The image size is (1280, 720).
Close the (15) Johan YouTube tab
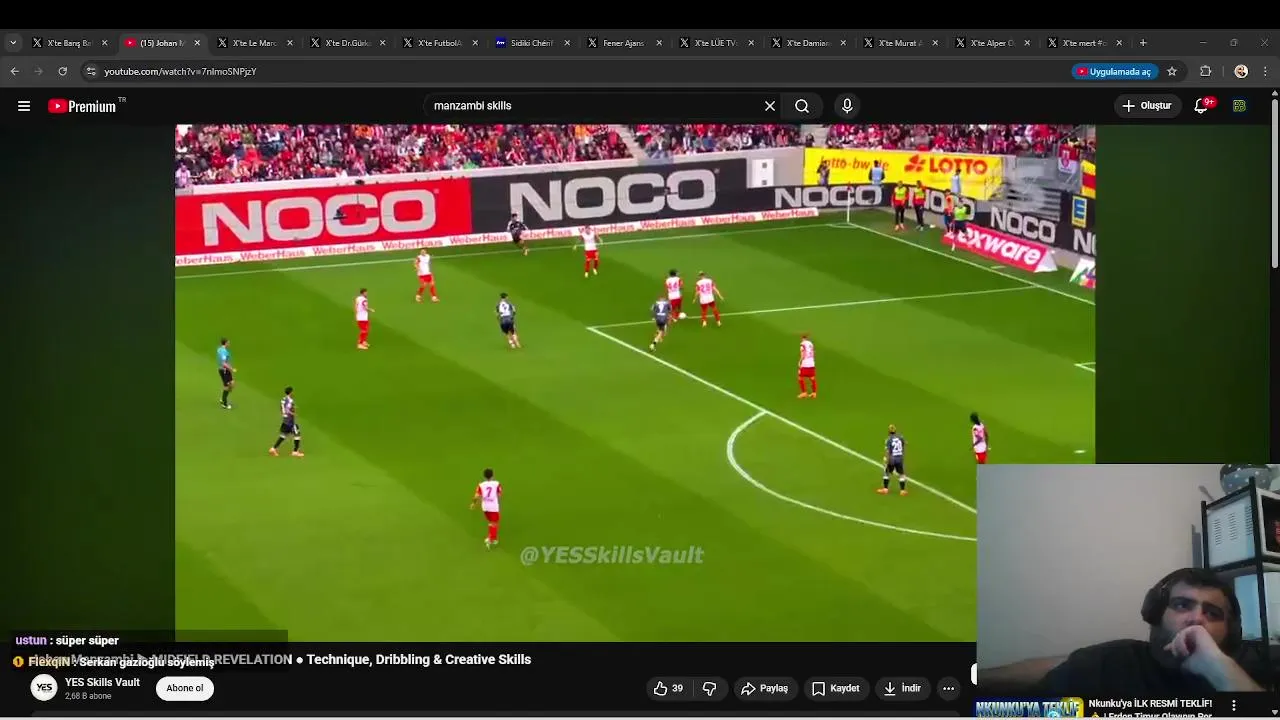click(x=197, y=43)
